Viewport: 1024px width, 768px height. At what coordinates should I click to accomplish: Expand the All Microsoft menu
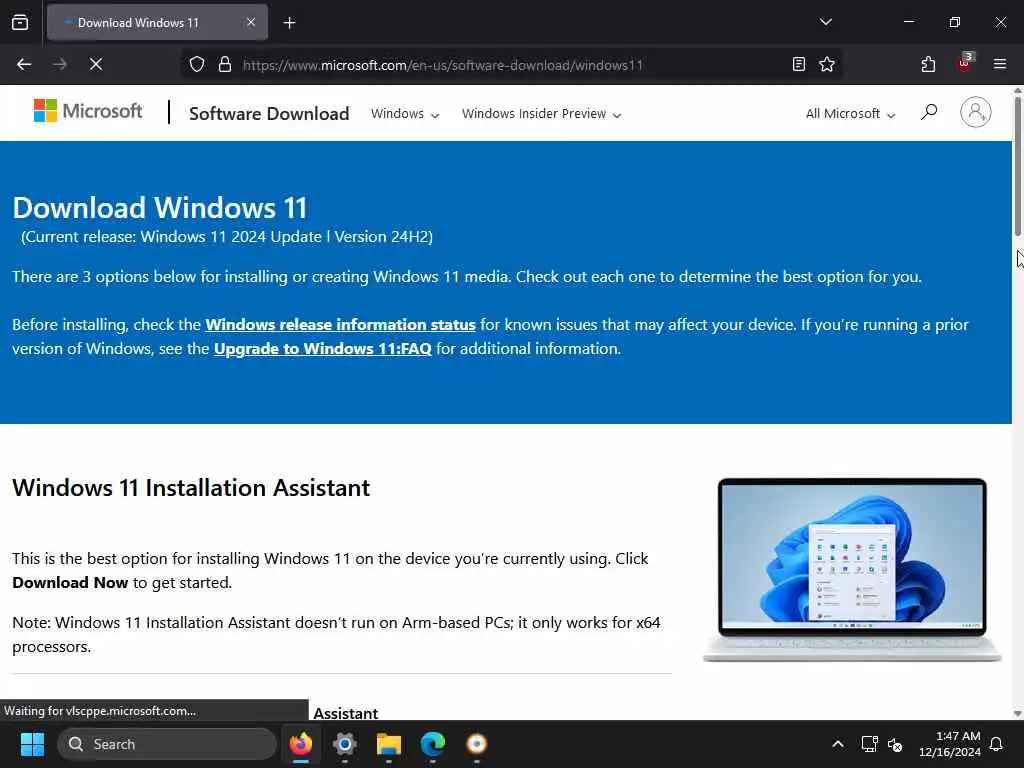pos(850,114)
